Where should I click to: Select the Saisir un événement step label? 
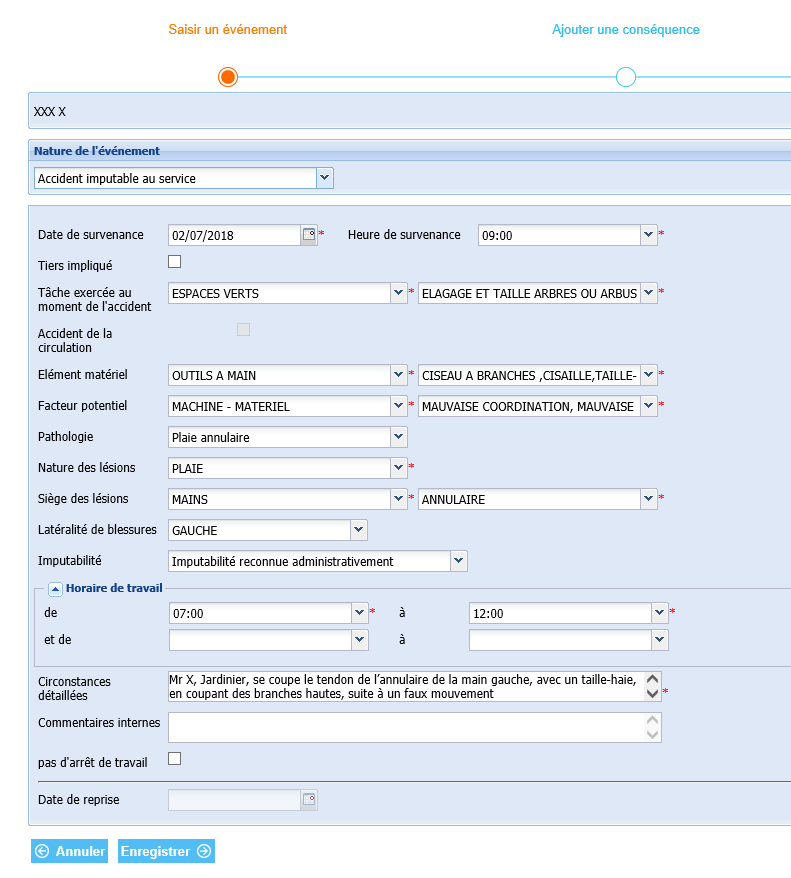point(228,30)
